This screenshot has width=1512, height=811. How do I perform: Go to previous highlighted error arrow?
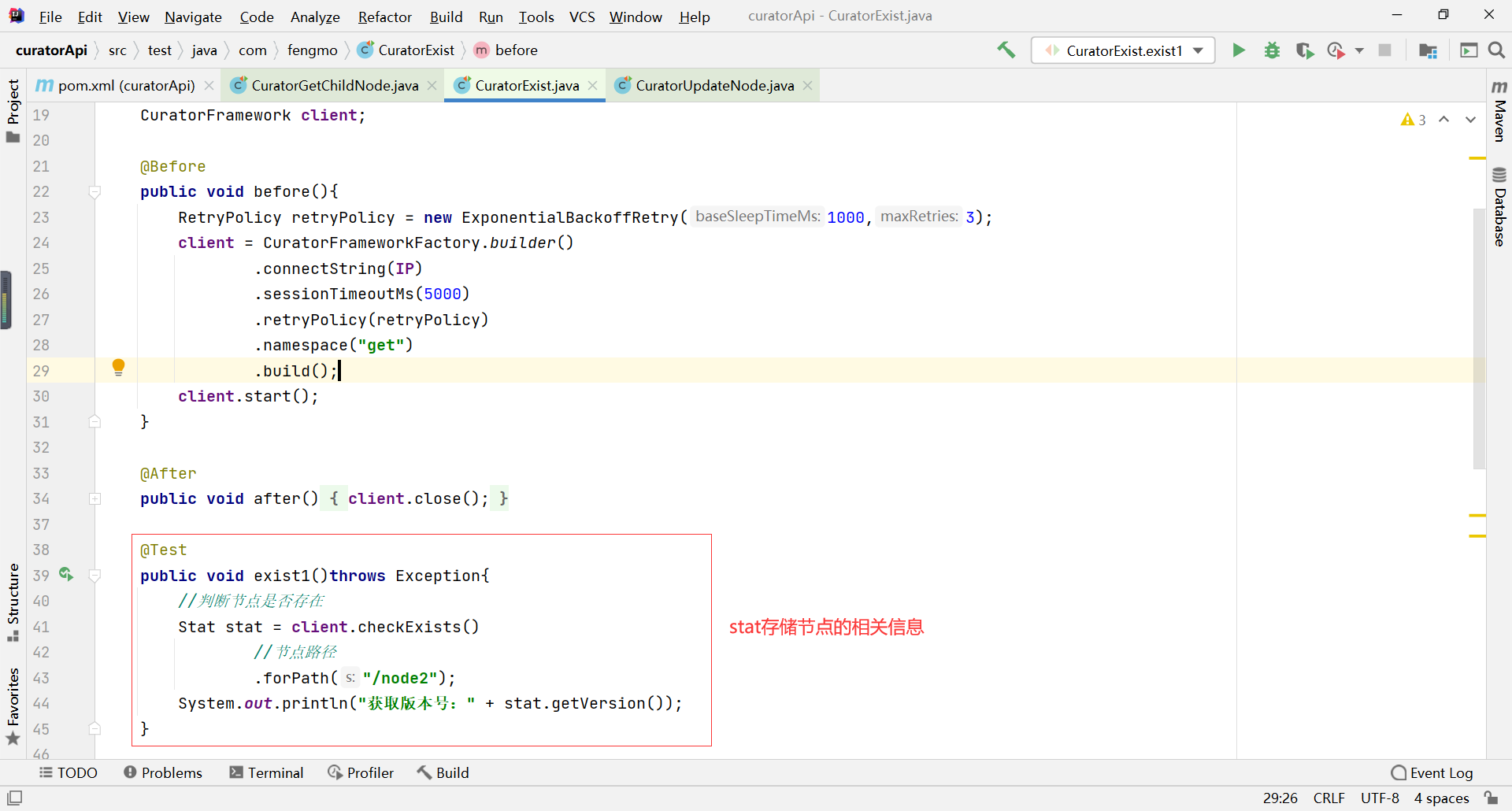pyautogui.click(x=1444, y=120)
